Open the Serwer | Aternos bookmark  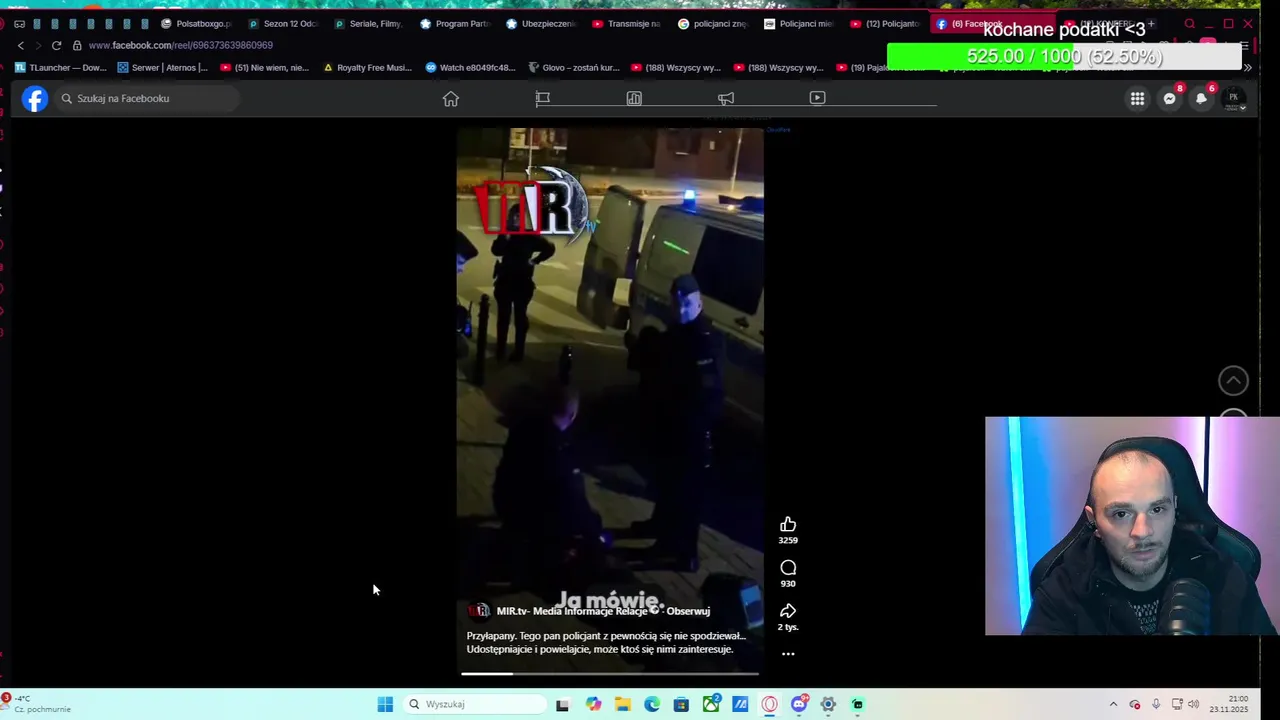(x=163, y=68)
